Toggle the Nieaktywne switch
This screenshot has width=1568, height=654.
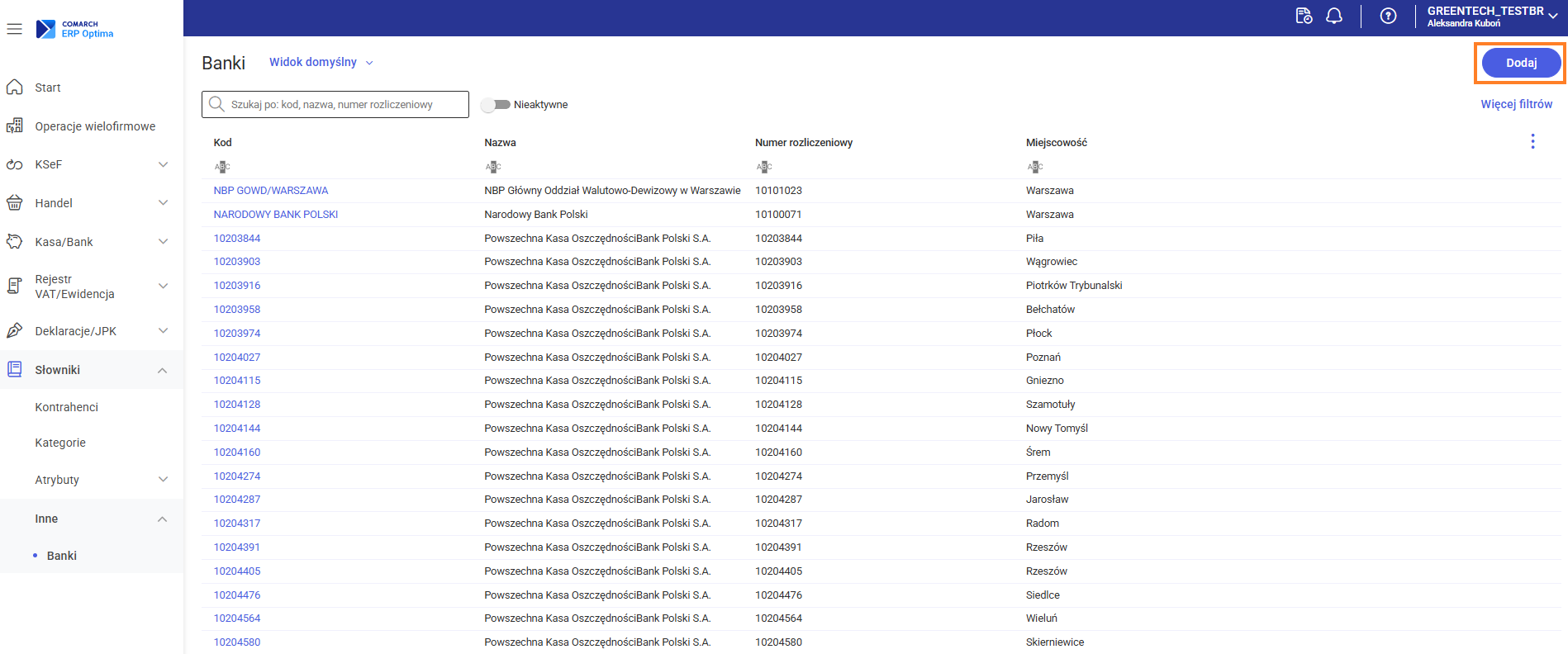[x=497, y=105]
